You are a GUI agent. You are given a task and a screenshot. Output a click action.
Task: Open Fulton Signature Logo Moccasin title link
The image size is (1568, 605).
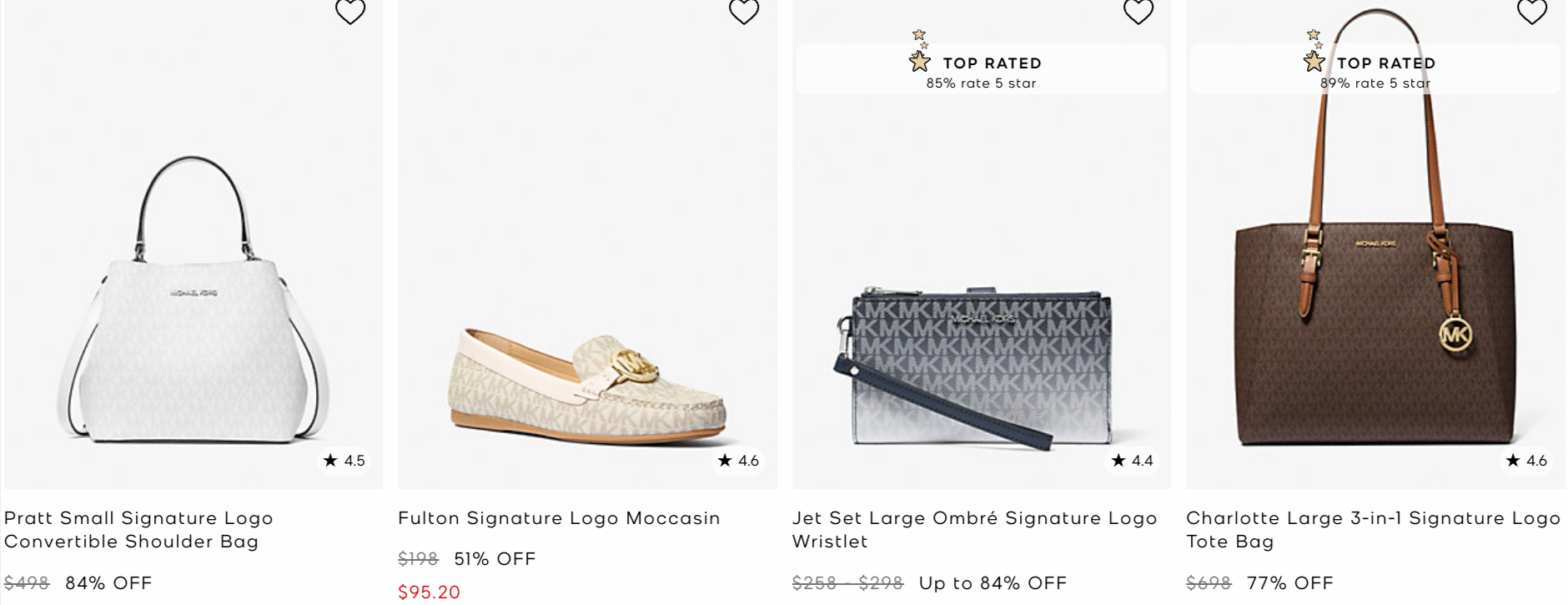coord(559,518)
